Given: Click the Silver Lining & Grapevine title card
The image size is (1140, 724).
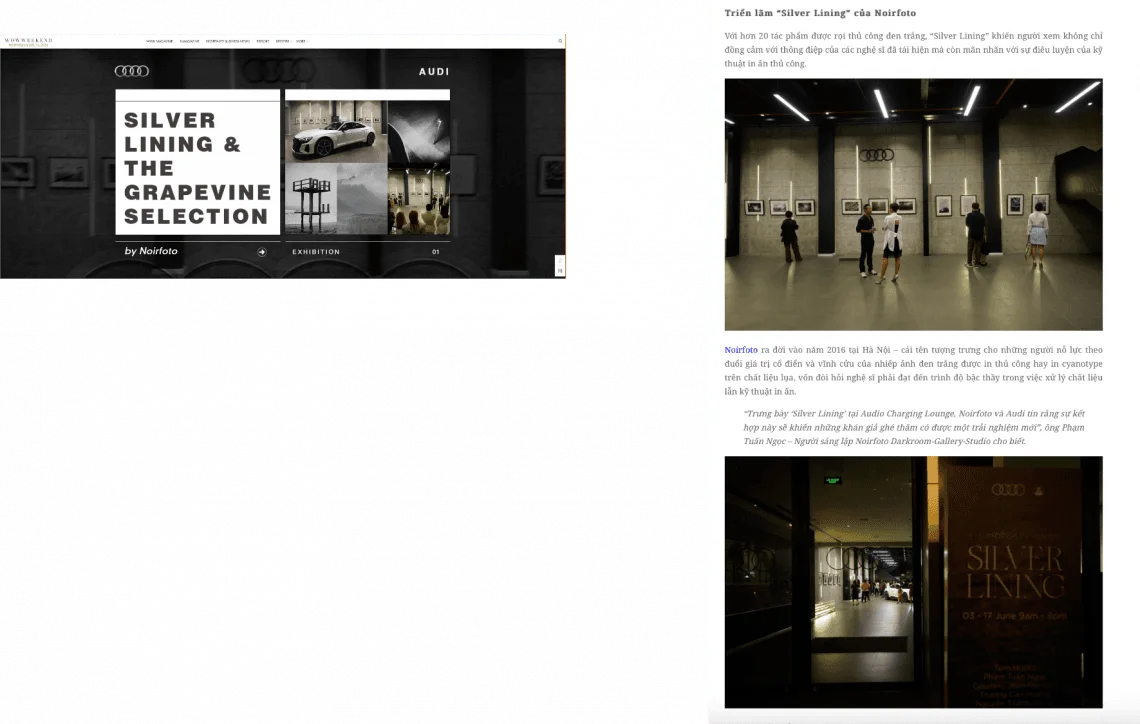Looking at the screenshot, I should [x=197, y=167].
